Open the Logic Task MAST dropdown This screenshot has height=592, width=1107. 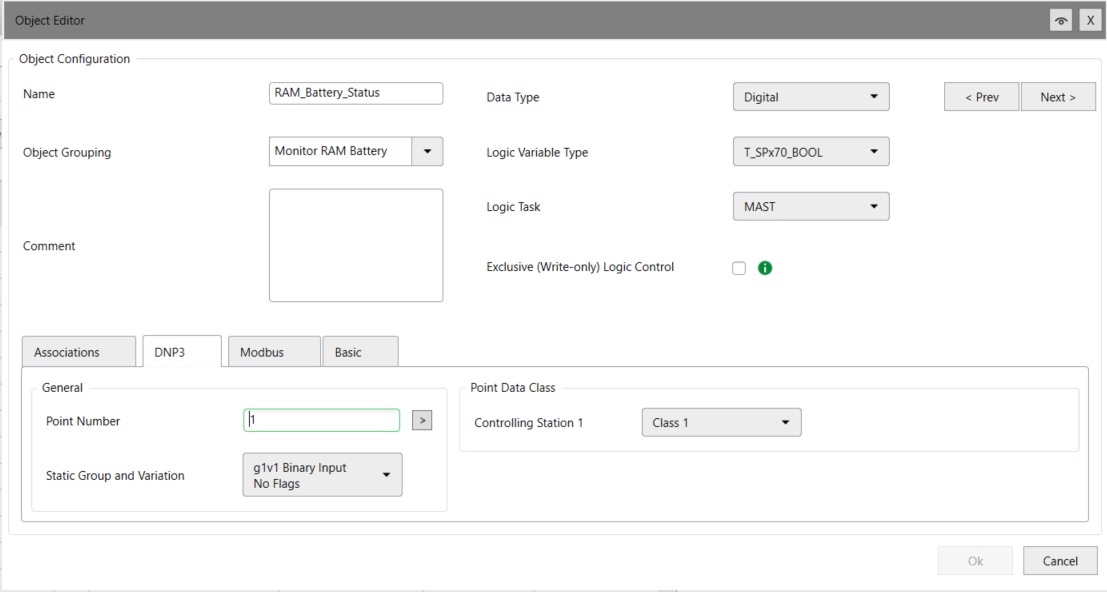pos(811,207)
